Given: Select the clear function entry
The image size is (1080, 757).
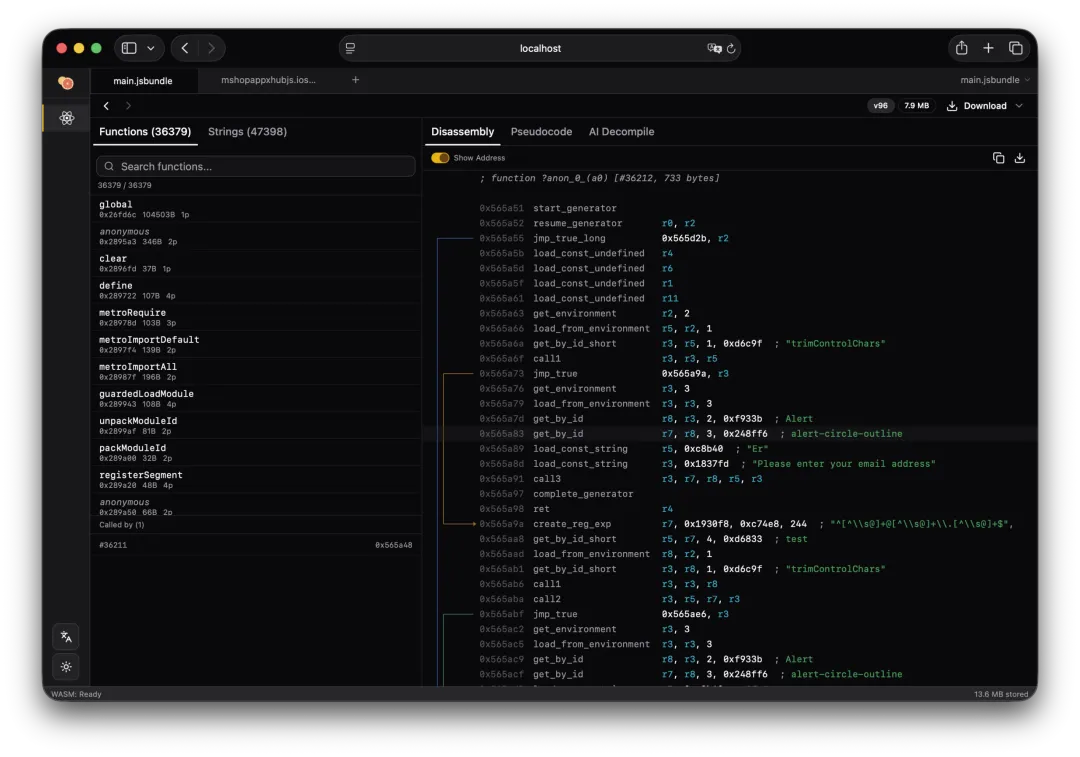Looking at the screenshot, I should pos(256,263).
